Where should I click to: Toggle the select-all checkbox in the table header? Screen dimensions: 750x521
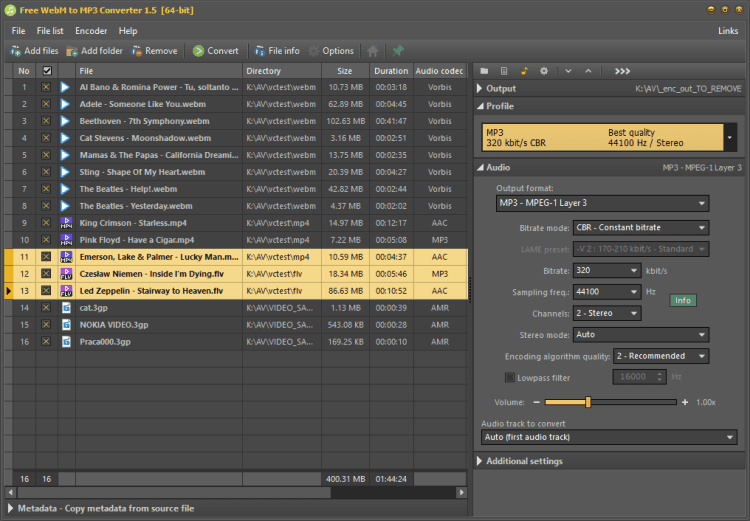click(46, 71)
